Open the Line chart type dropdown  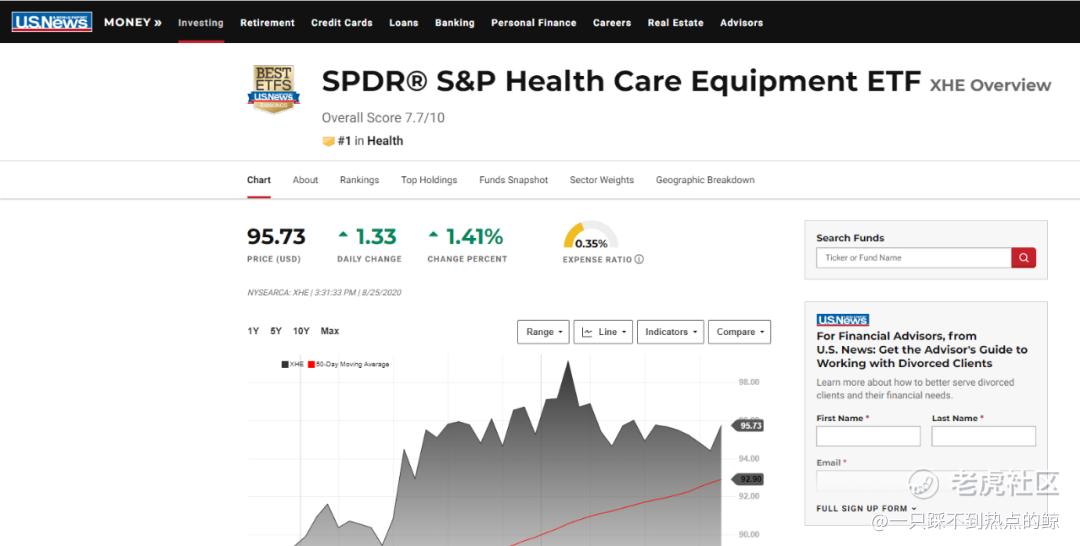click(x=603, y=332)
